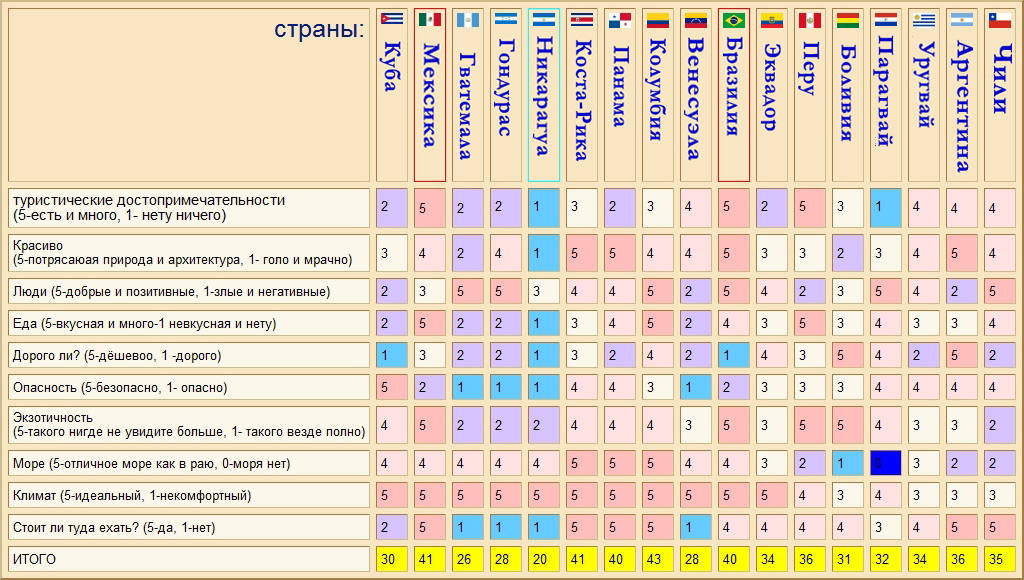Open the Перу country link
The image size is (1024, 580).
[x=810, y=69]
